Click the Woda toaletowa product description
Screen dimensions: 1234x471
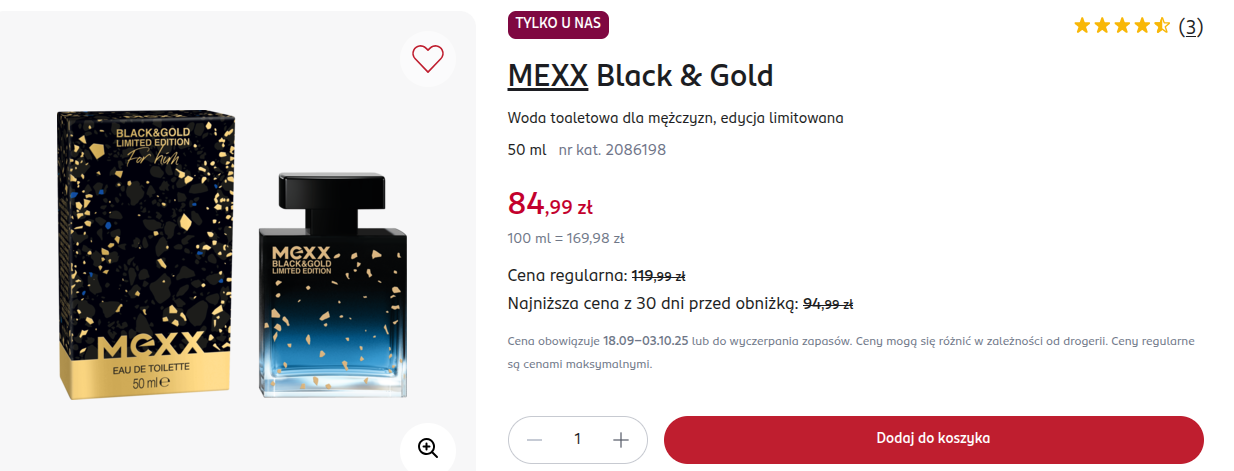(x=676, y=118)
